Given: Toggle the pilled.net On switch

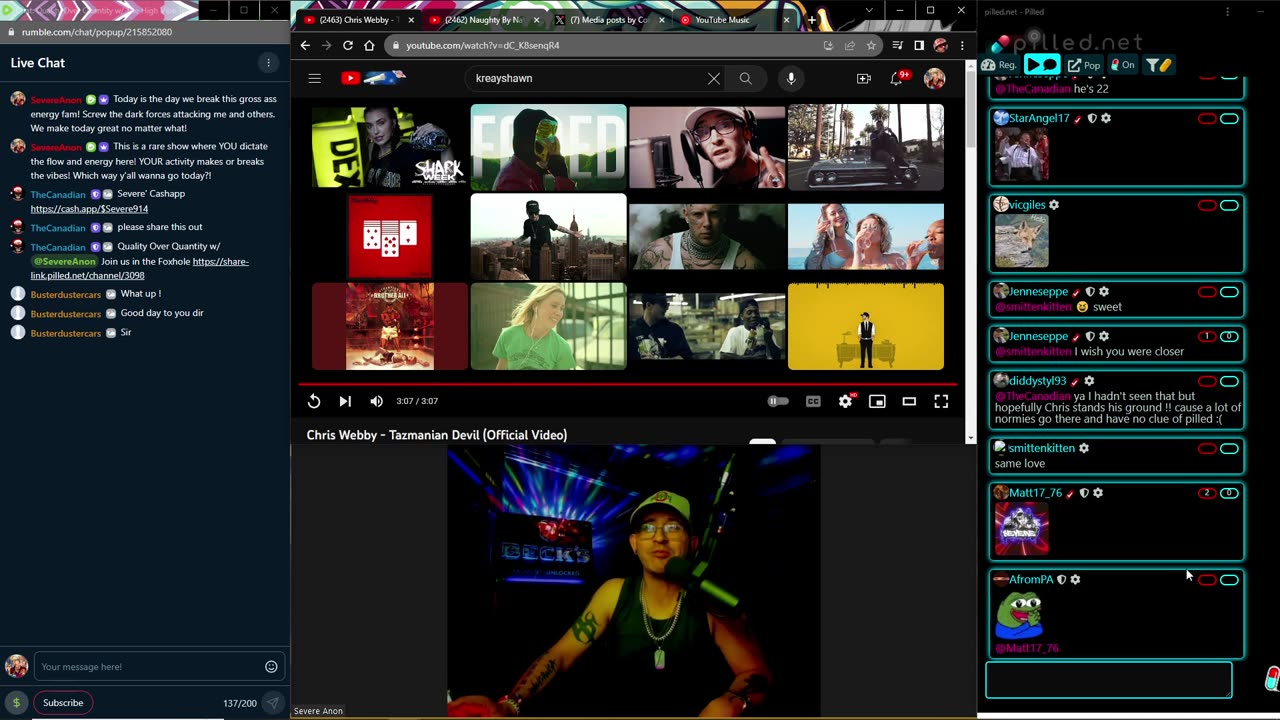Looking at the screenshot, I should pyautogui.click(x=1123, y=65).
